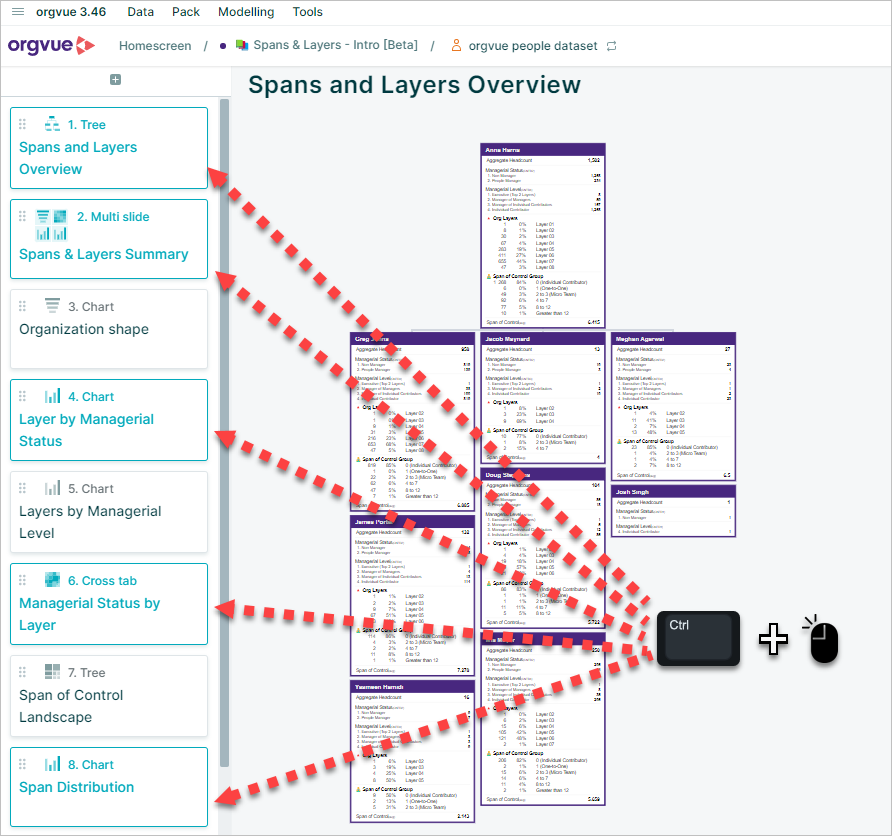Open the Pack menu
This screenshot has height=836, width=892.
[x=186, y=12]
